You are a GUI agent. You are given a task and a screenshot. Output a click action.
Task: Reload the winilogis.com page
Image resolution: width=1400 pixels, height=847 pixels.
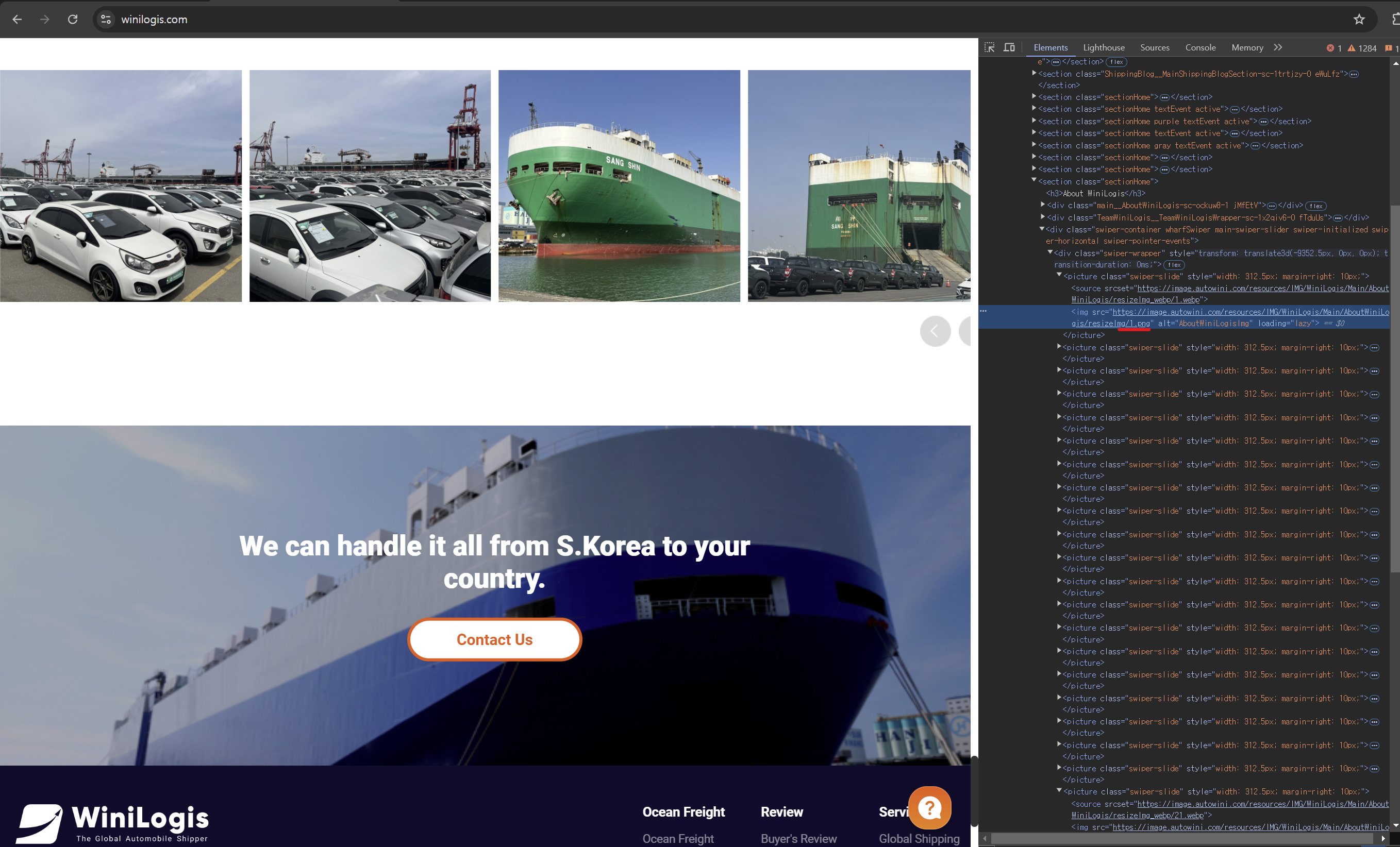73,19
